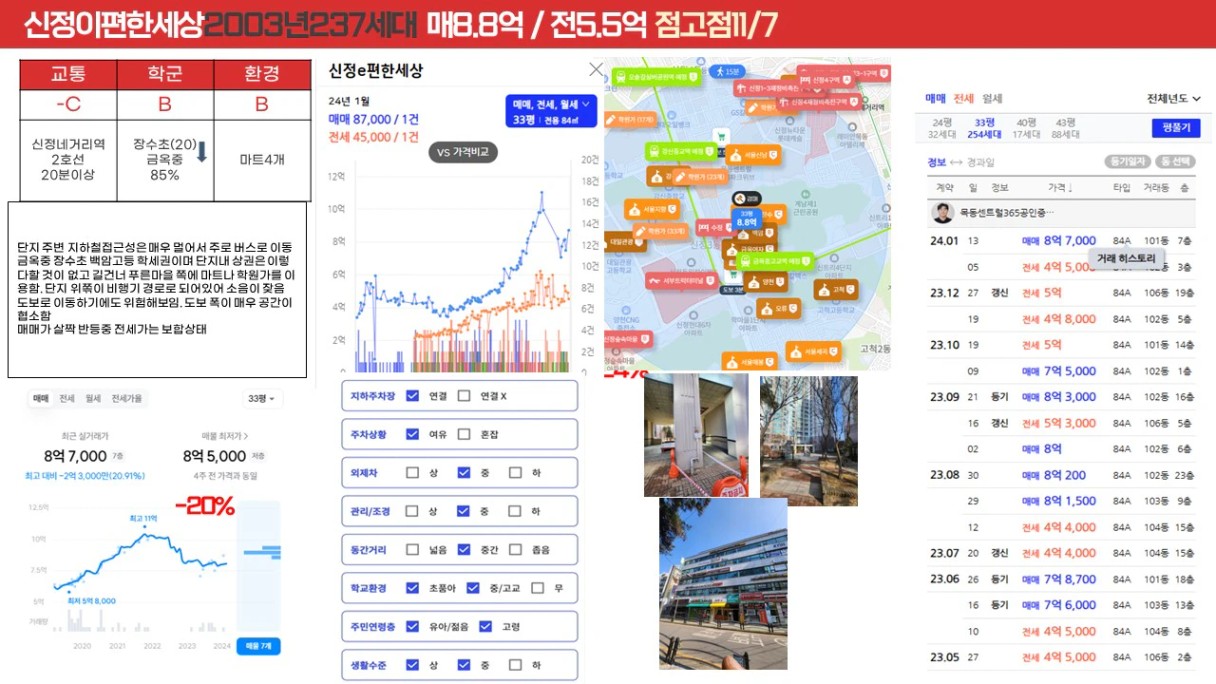The height and width of the screenshot is (684, 1216).
Task: Click the 고척 school marker
Action: click(835, 290)
